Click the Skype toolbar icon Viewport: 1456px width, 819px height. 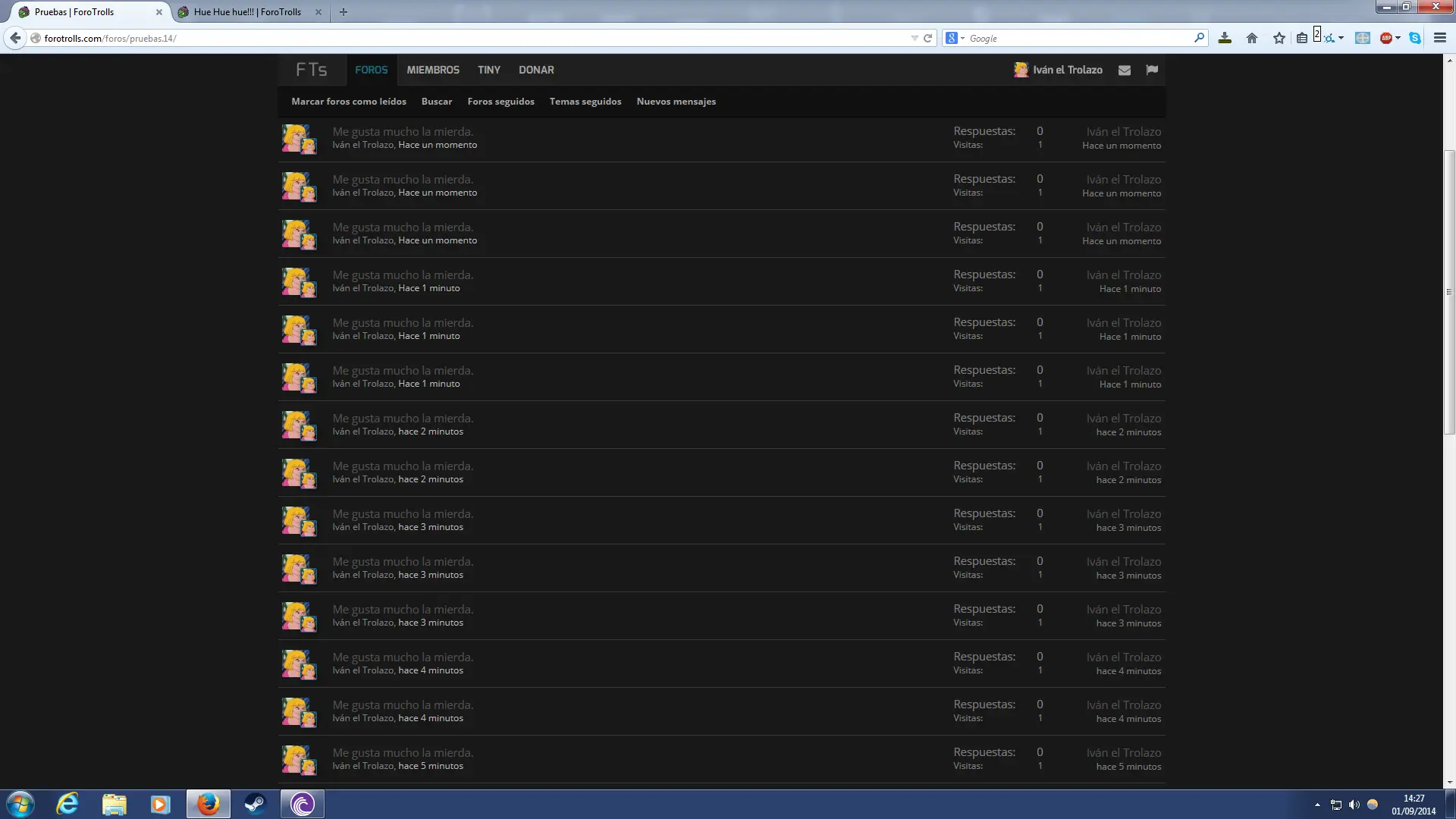pyautogui.click(x=1415, y=38)
